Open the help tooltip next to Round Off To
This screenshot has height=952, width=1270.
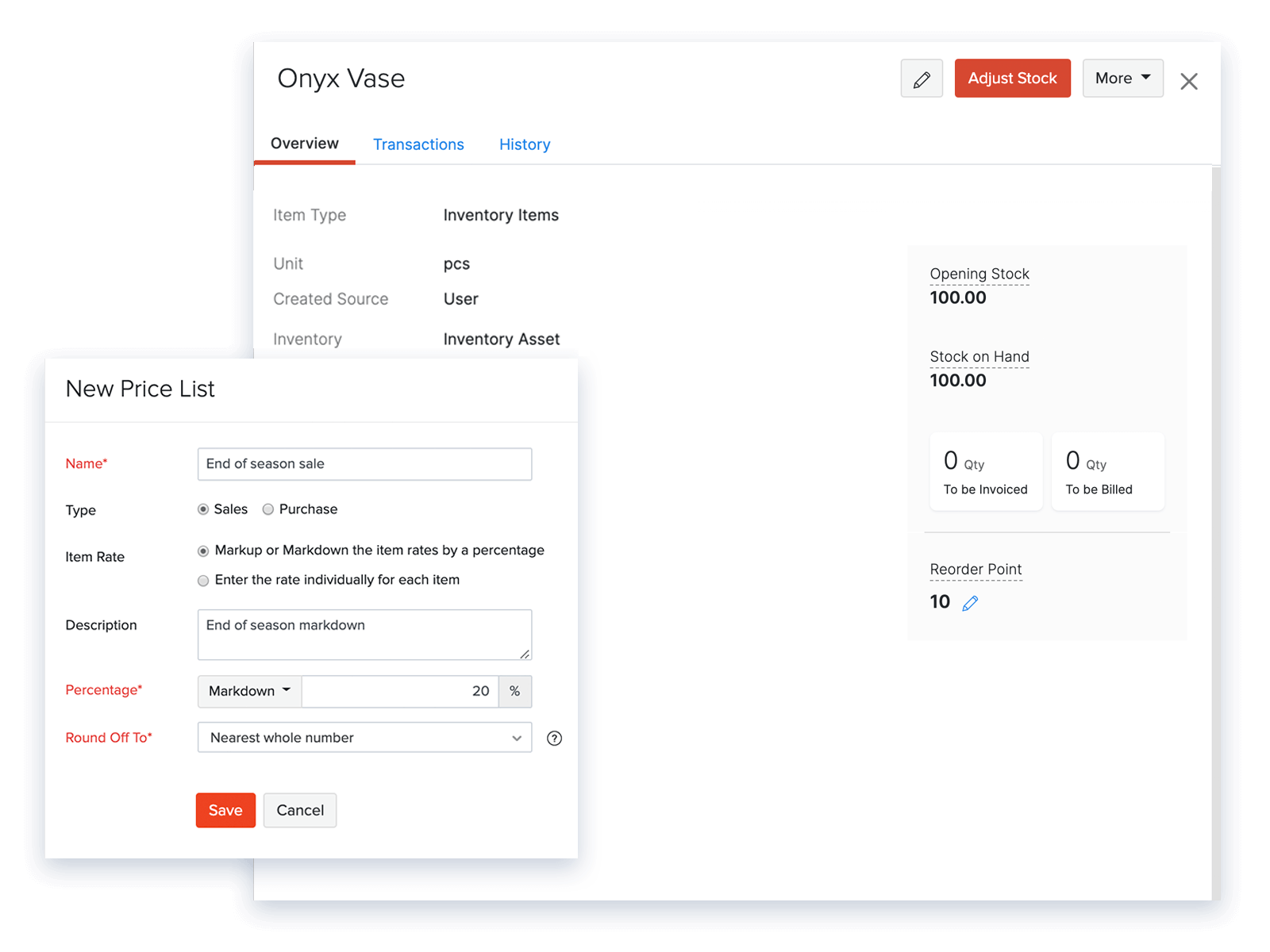pyautogui.click(x=554, y=738)
